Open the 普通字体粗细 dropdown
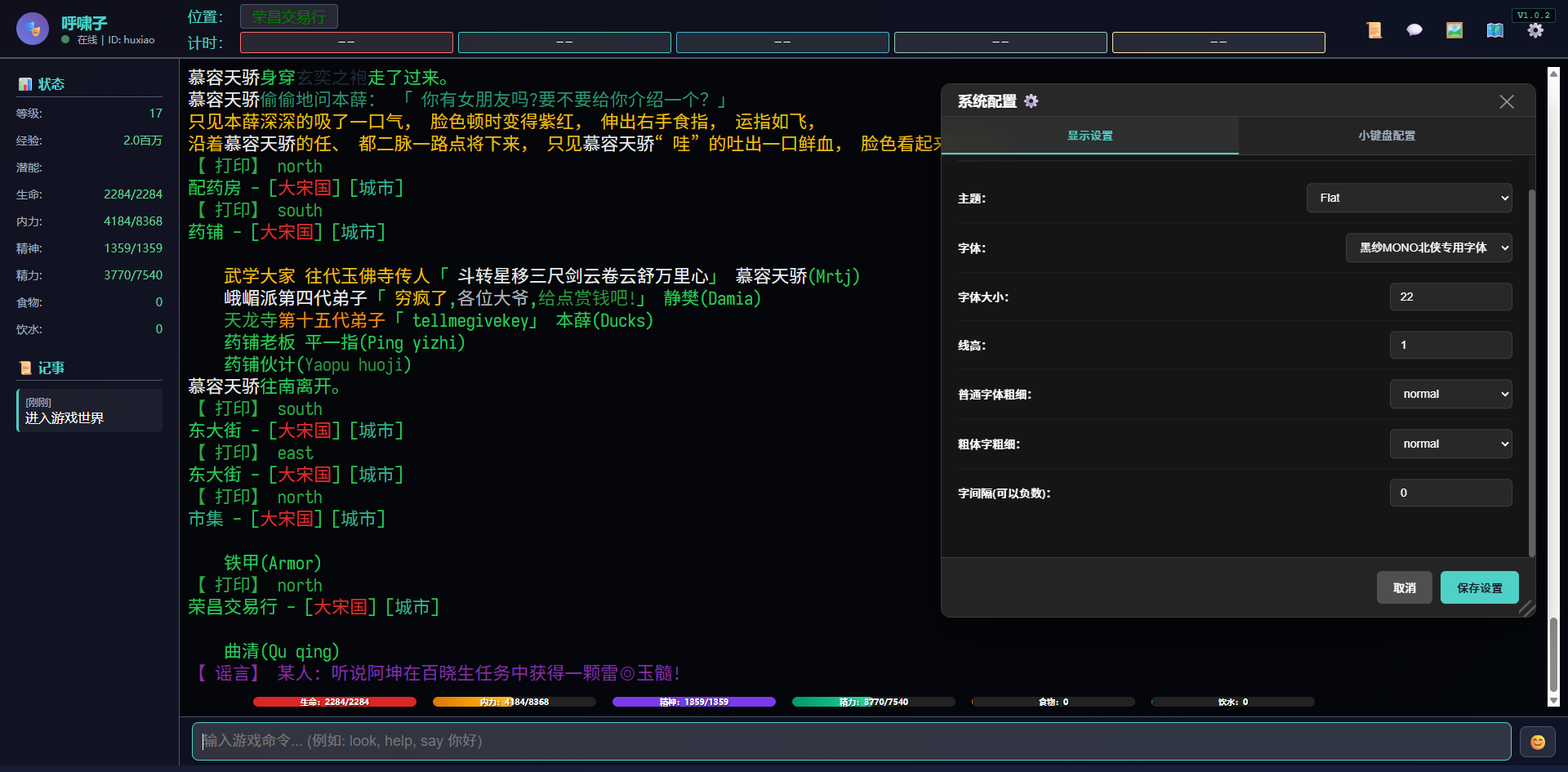Screen dimensions: 1568x772 pyautogui.click(x=1451, y=394)
